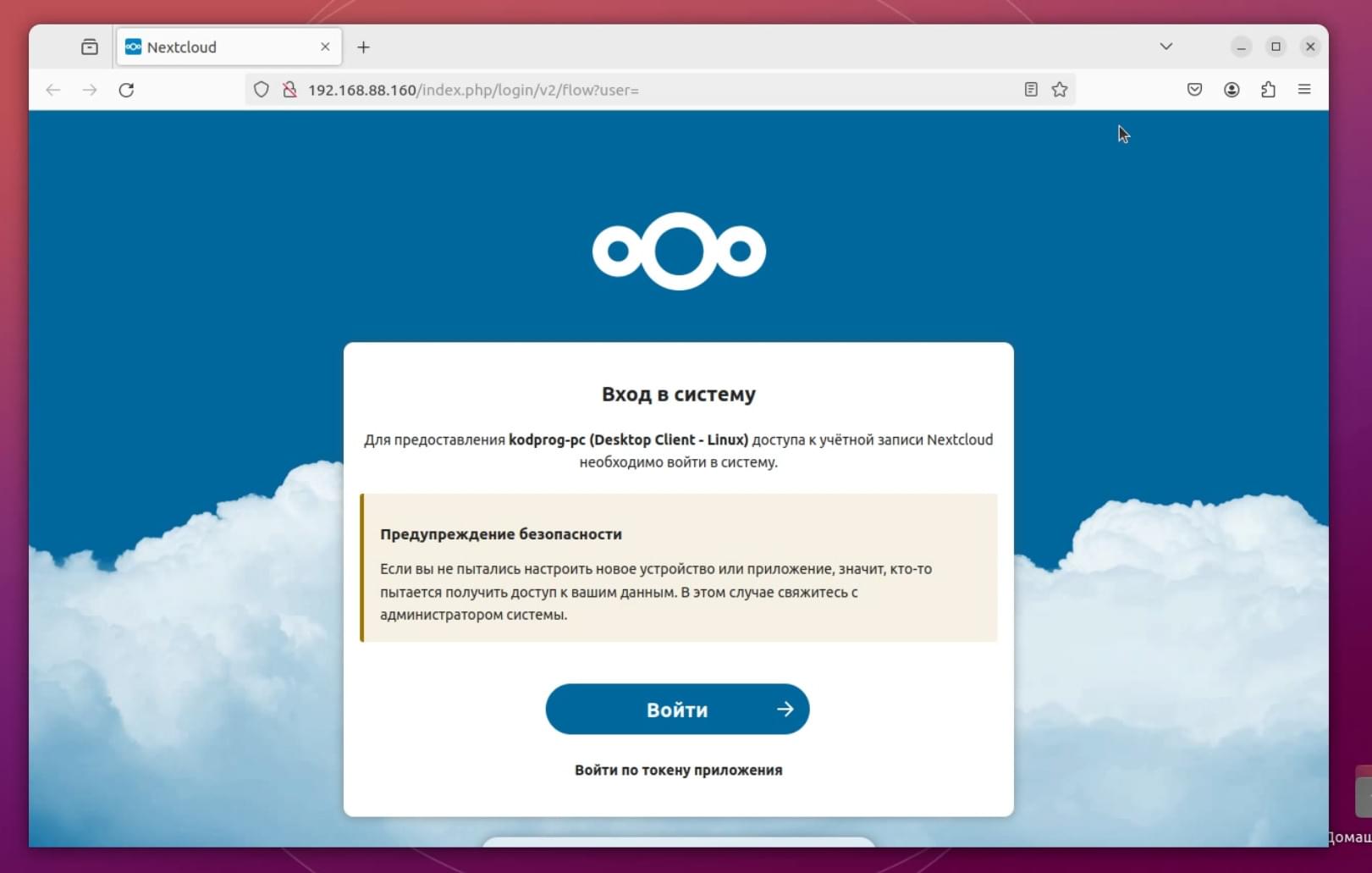Click the Nextcloud tab favicon

pos(133,47)
